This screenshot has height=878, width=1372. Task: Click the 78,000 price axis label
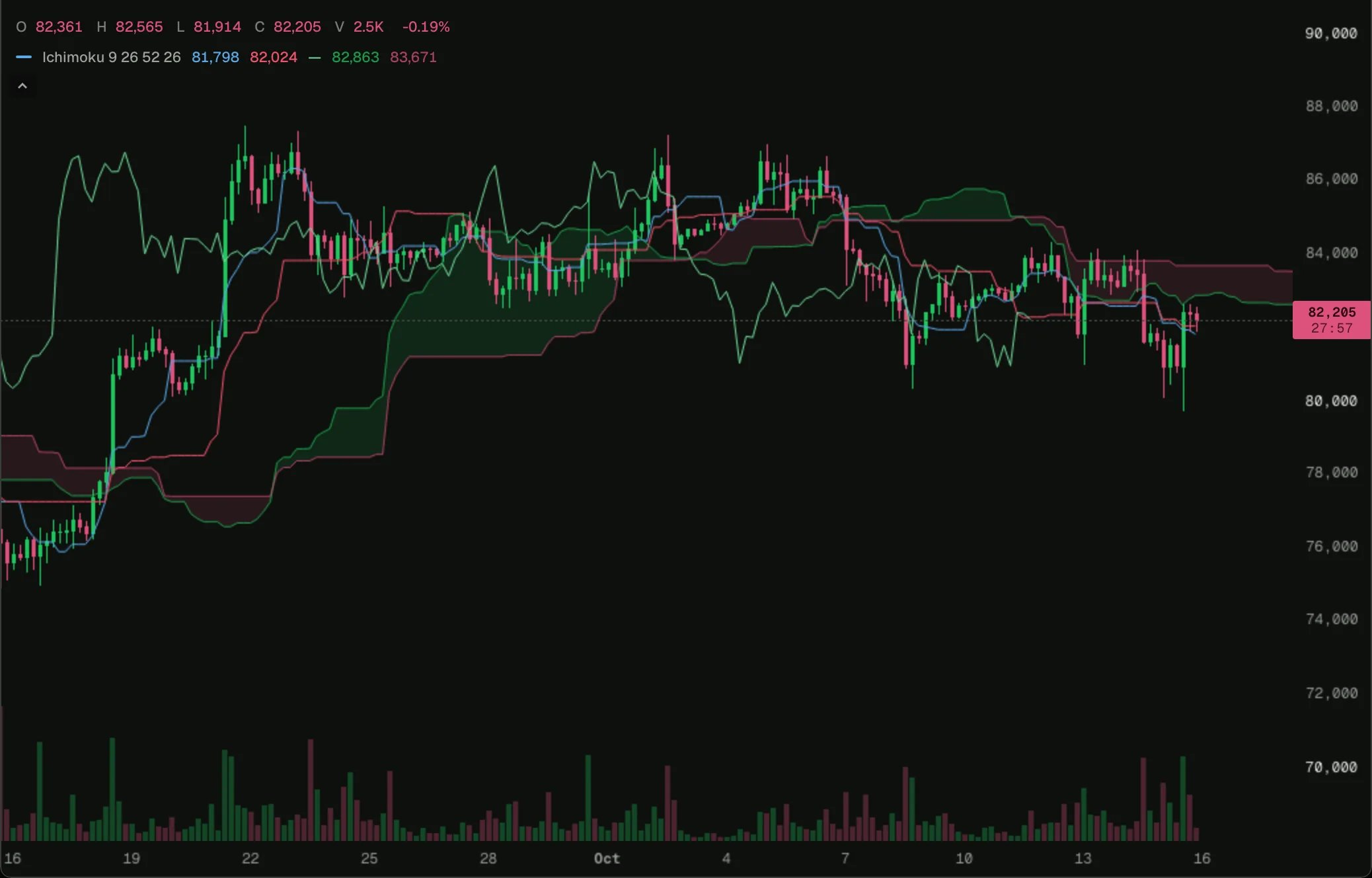[1331, 472]
